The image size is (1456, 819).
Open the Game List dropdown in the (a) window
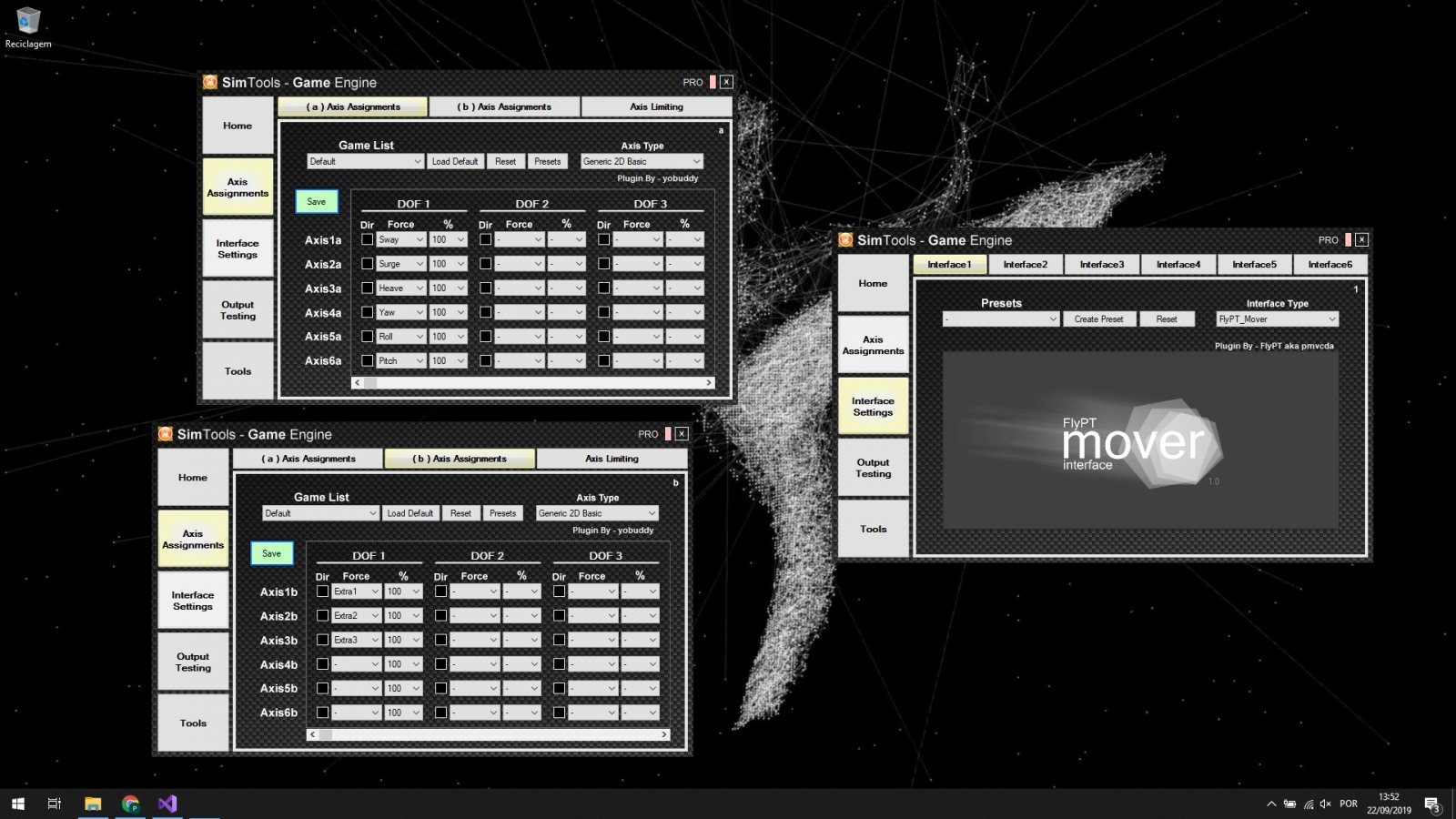click(365, 161)
